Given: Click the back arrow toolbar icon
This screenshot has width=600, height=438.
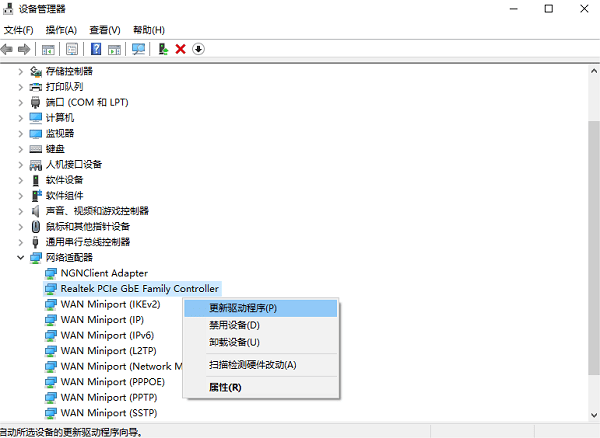Looking at the screenshot, I should click(8, 49).
